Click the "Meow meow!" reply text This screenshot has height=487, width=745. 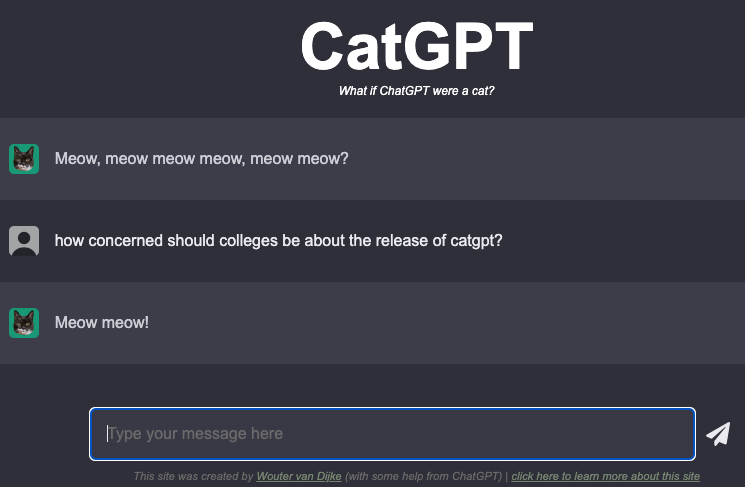(102, 323)
